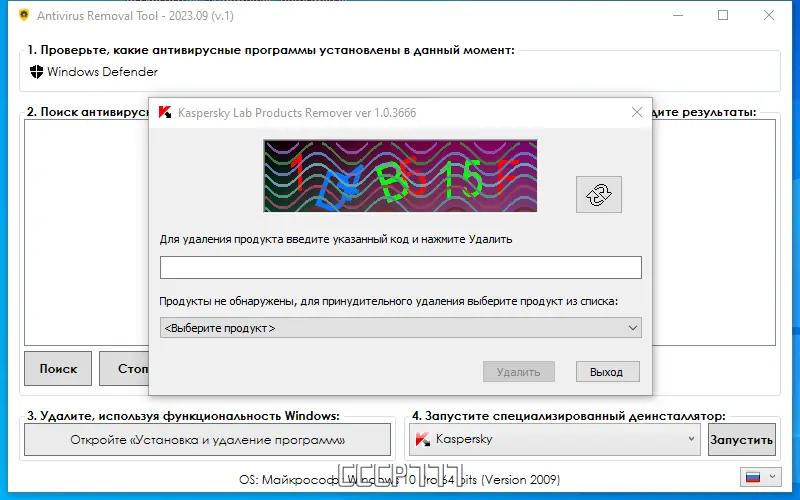Select the Windows Defender entry

point(94,72)
